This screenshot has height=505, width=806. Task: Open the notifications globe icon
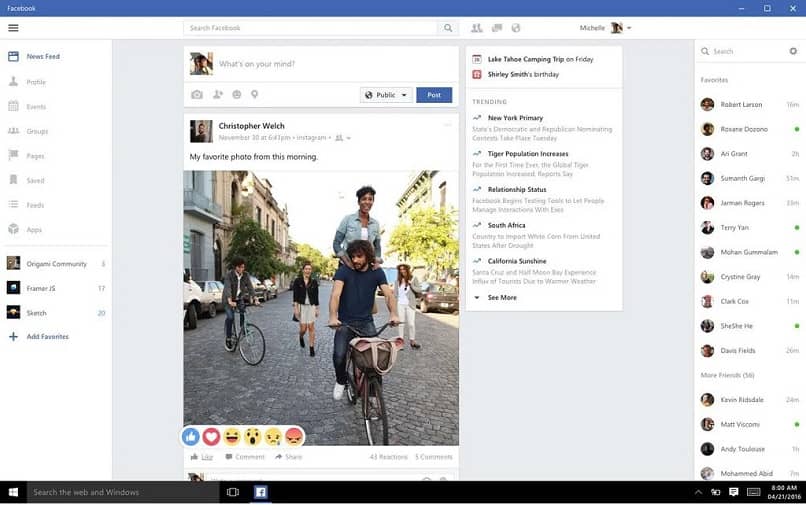[516, 28]
